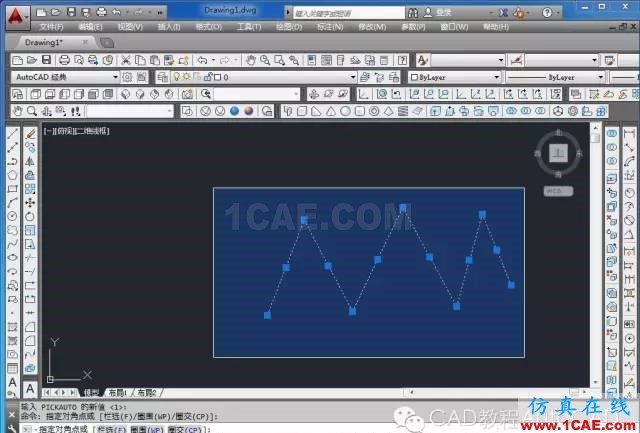Select the Spline draw tool

click(x=13, y=244)
